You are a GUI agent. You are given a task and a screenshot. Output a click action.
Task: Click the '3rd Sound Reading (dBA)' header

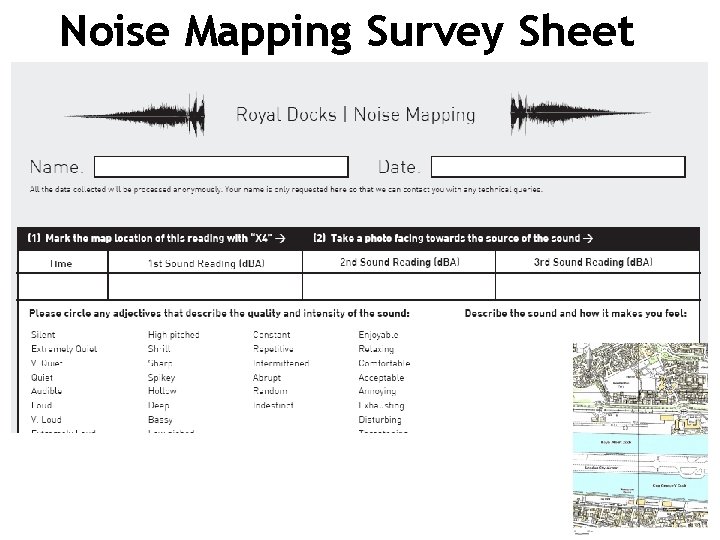[593, 262]
